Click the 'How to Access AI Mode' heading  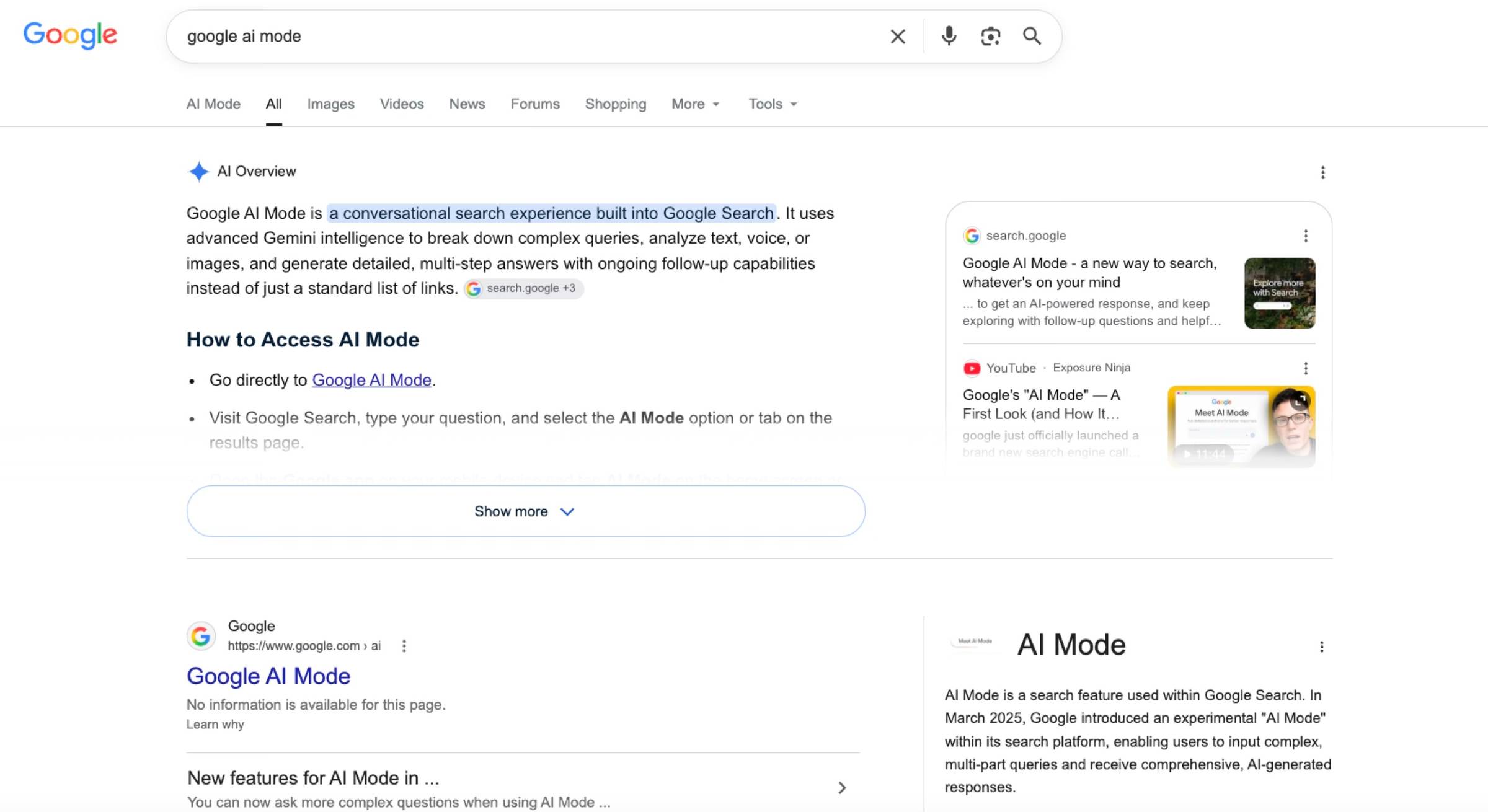pyautogui.click(x=303, y=340)
